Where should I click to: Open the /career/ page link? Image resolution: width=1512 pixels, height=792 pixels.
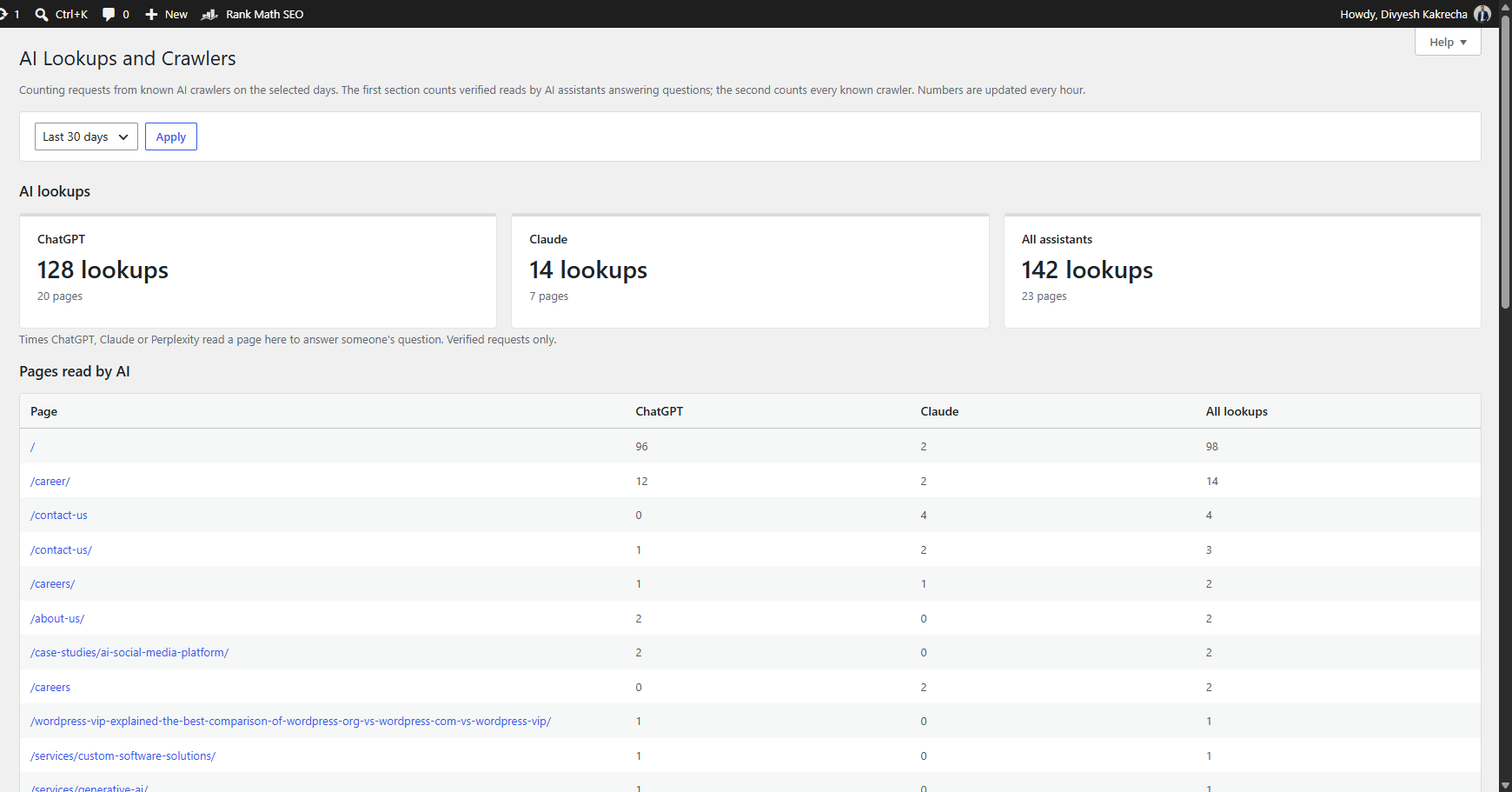click(x=50, y=481)
